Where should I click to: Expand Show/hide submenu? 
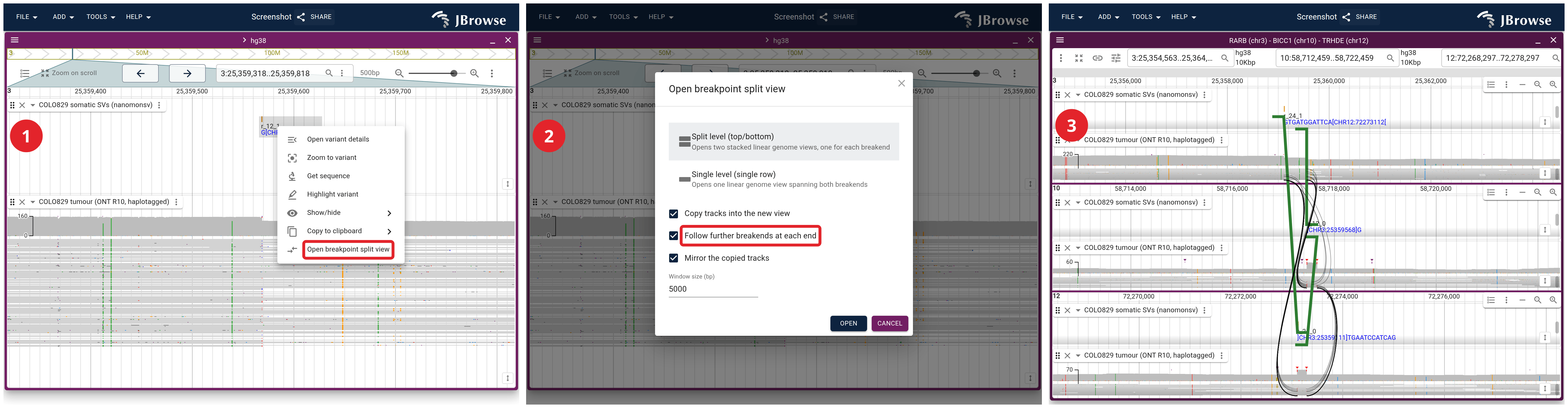[x=341, y=213]
